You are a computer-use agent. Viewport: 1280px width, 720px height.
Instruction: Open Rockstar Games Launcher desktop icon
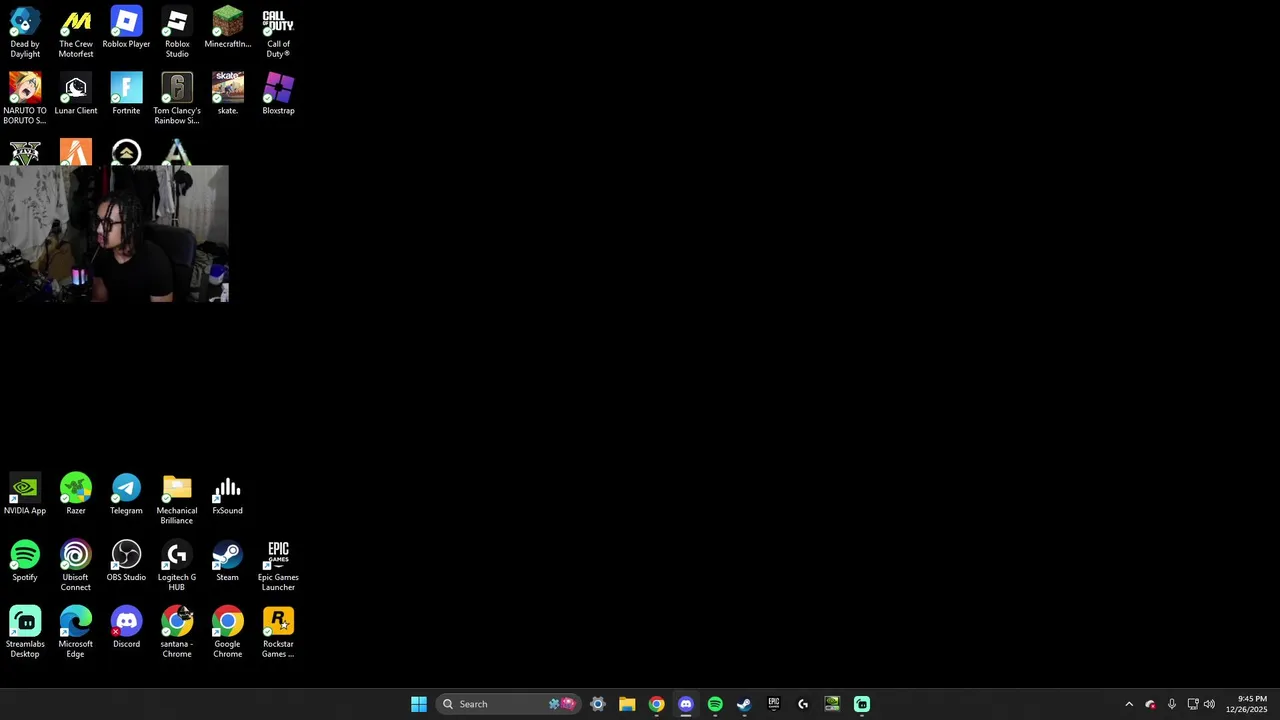[278, 632]
